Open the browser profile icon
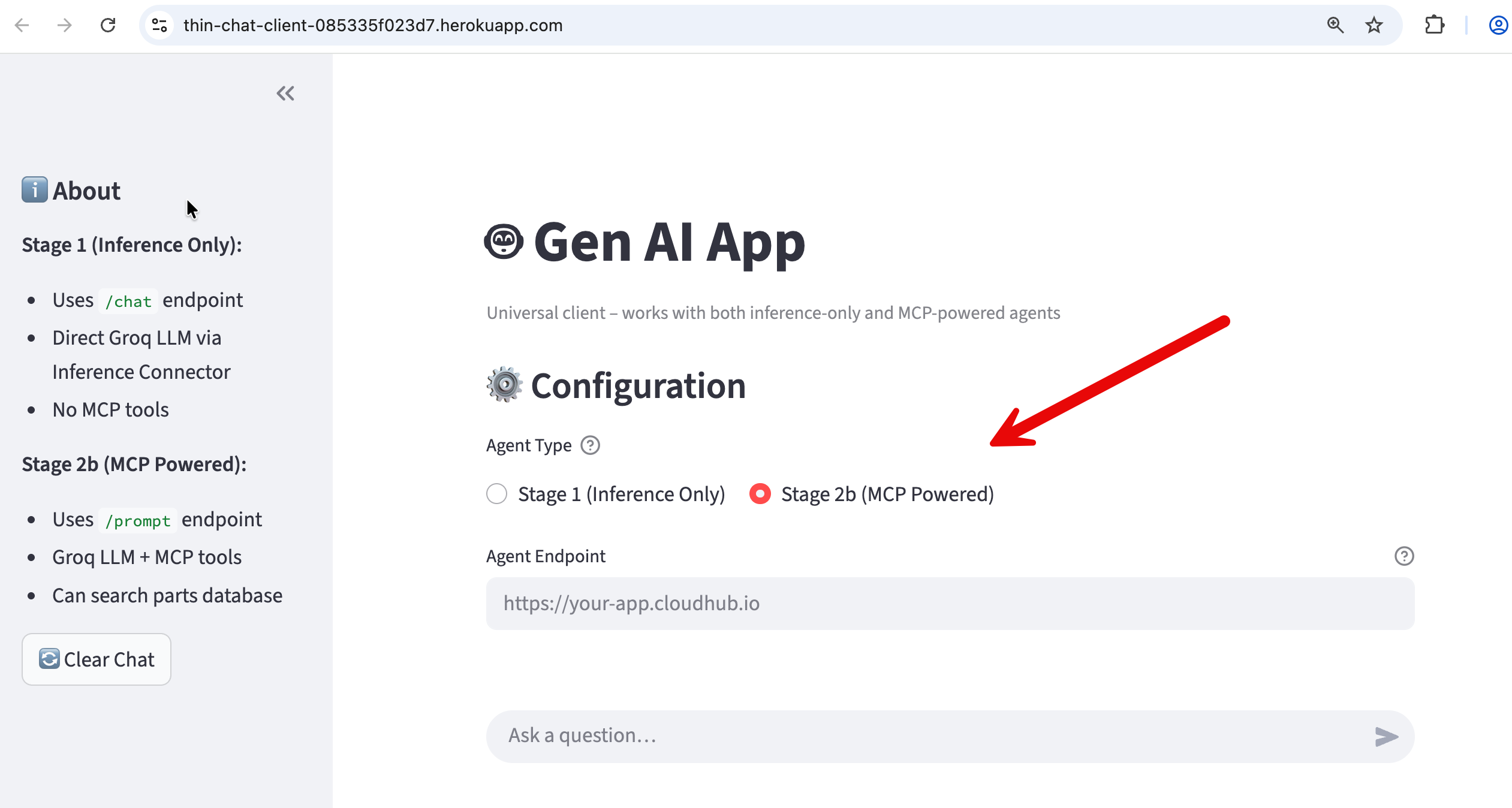The width and height of the screenshot is (1512, 808). pyautogui.click(x=1498, y=25)
